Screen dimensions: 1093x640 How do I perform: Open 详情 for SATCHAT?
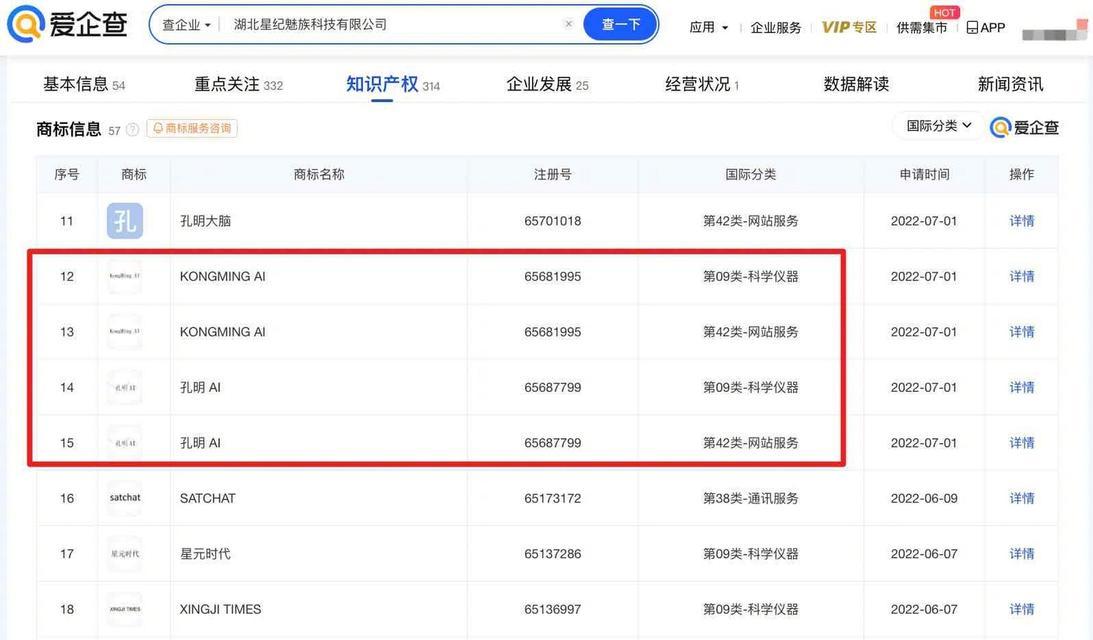pyautogui.click(x=1021, y=498)
